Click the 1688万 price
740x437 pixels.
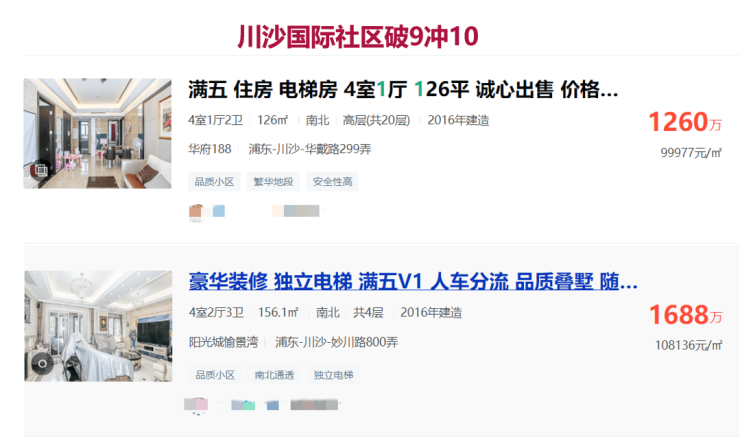point(686,314)
